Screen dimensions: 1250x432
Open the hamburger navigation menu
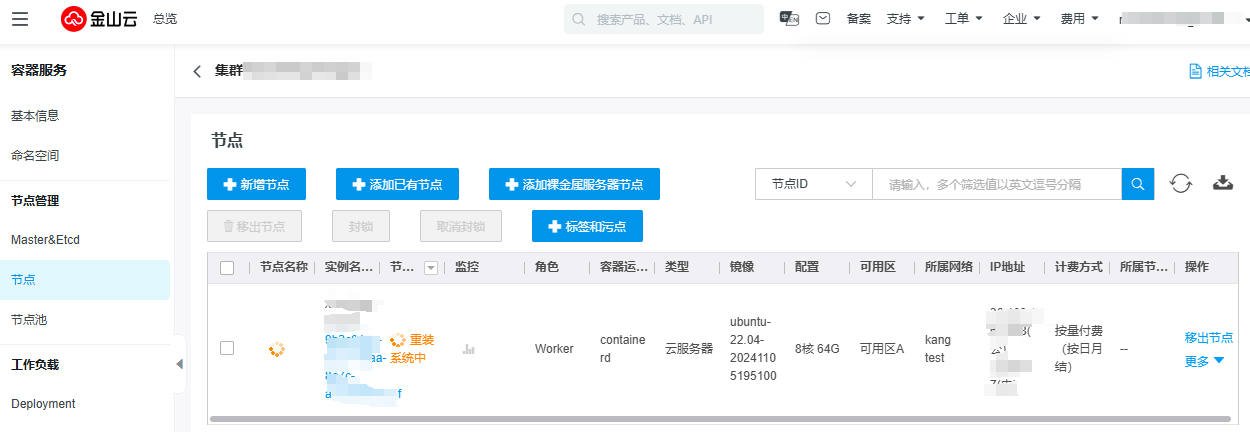21,19
